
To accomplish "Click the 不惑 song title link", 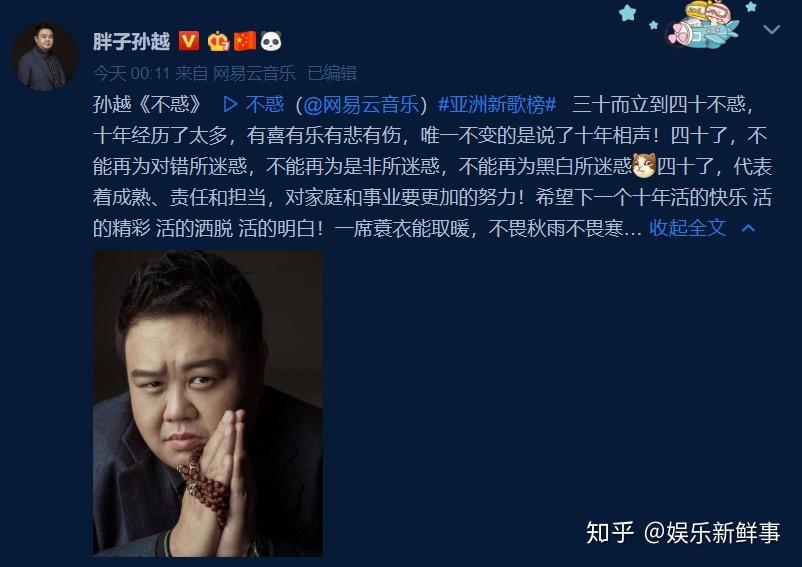I will 264,104.
